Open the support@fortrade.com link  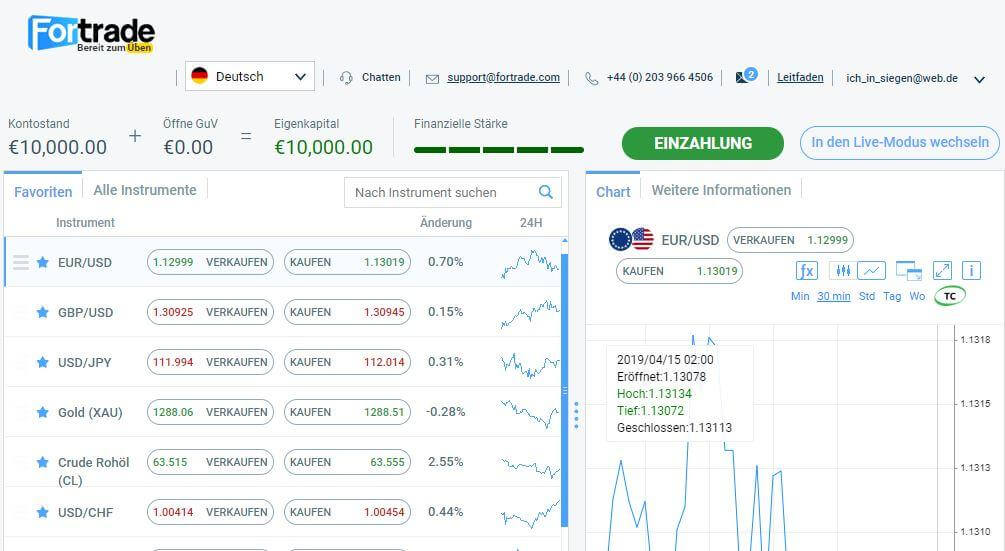(x=503, y=78)
